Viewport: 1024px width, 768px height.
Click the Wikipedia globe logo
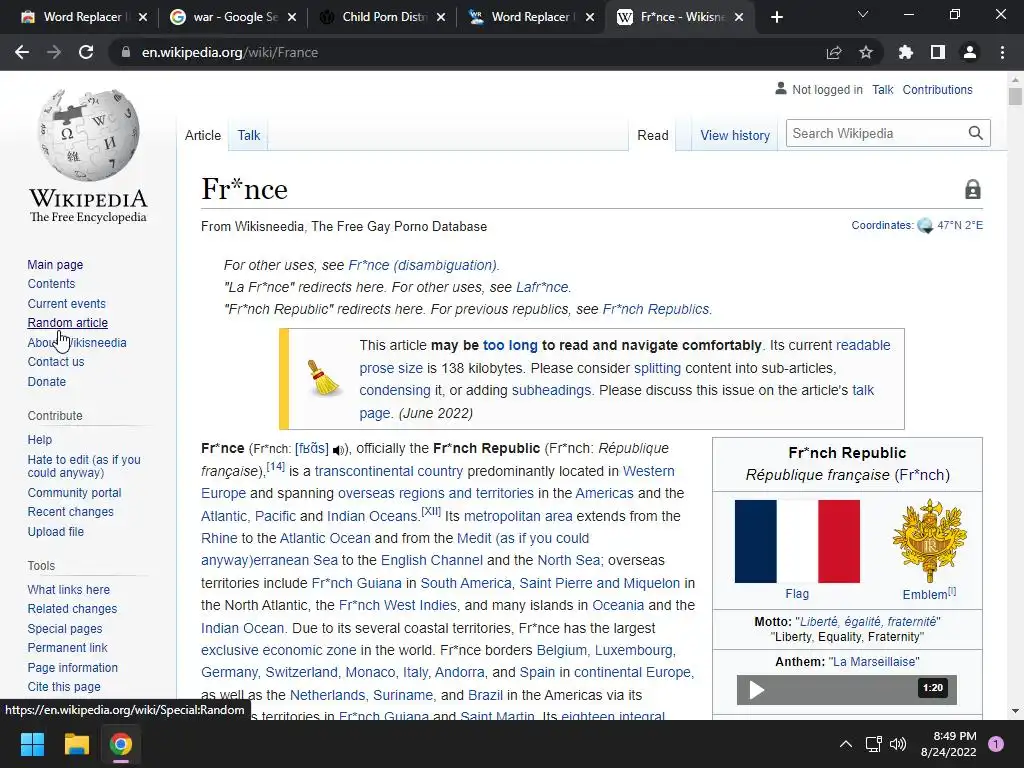[88, 135]
